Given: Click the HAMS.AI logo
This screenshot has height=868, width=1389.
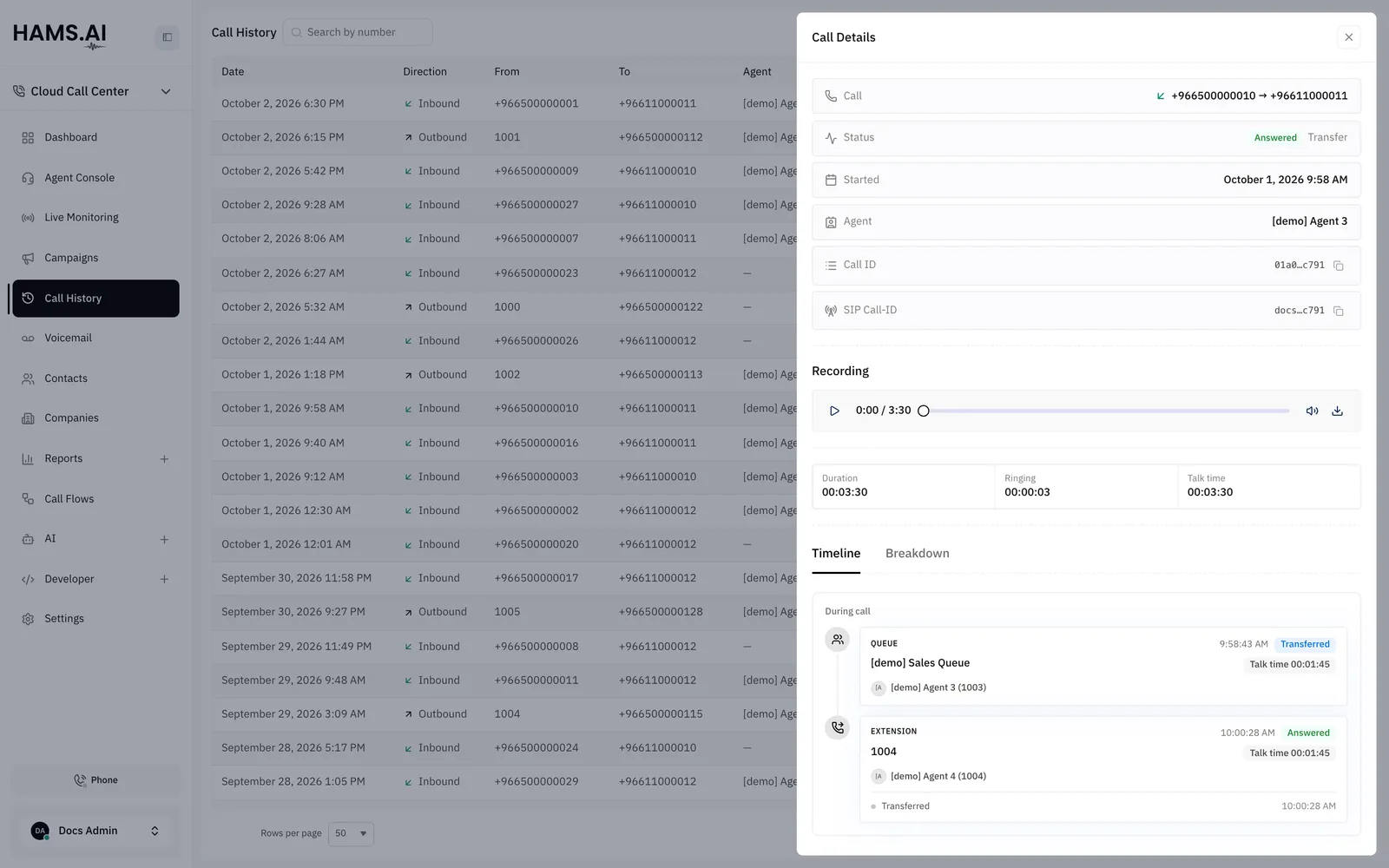Looking at the screenshot, I should [x=60, y=36].
